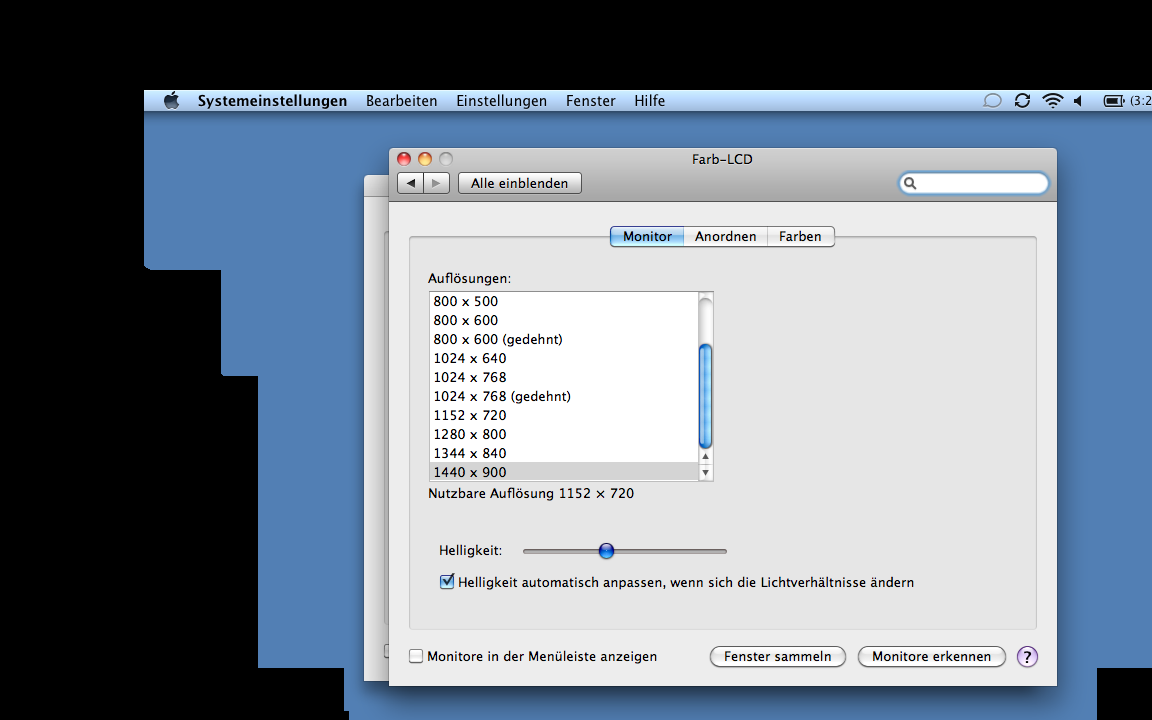Click the battery status icon
The width and height of the screenshot is (1152, 720).
1114,101
